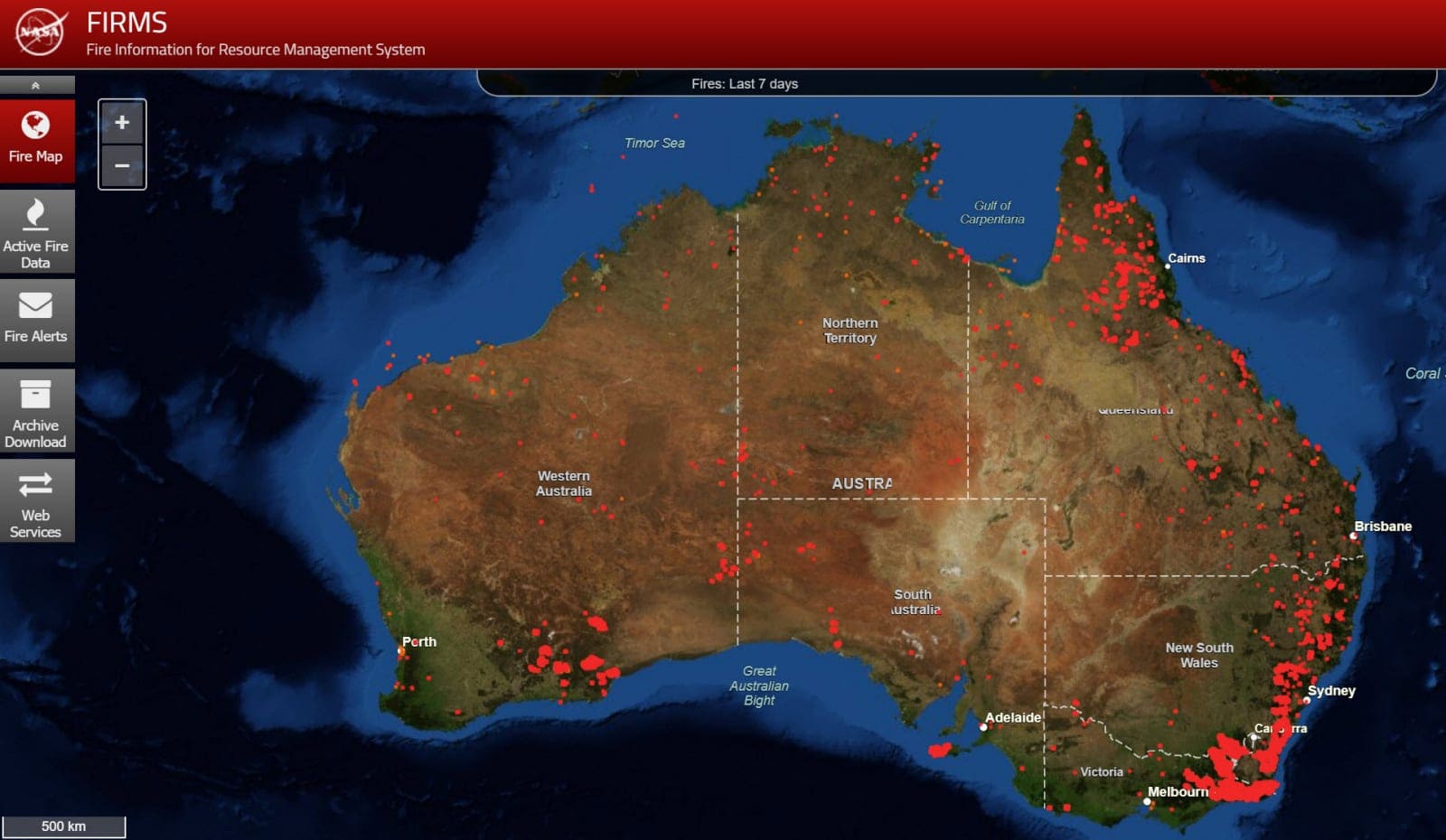Open the FIRMS home title
Viewport: 1446px width, 840px height.
(127, 22)
